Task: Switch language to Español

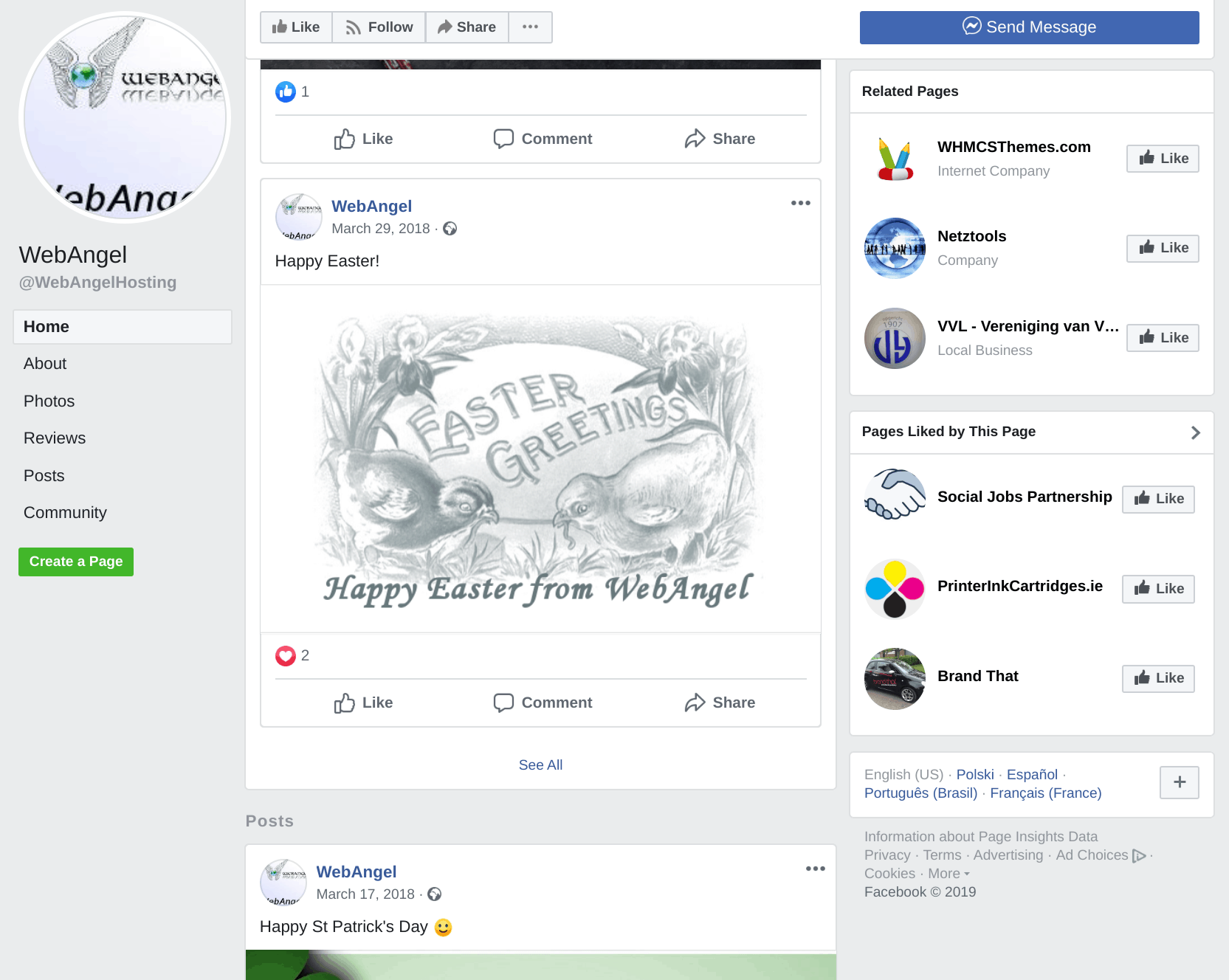Action: [x=1032, y=775]
